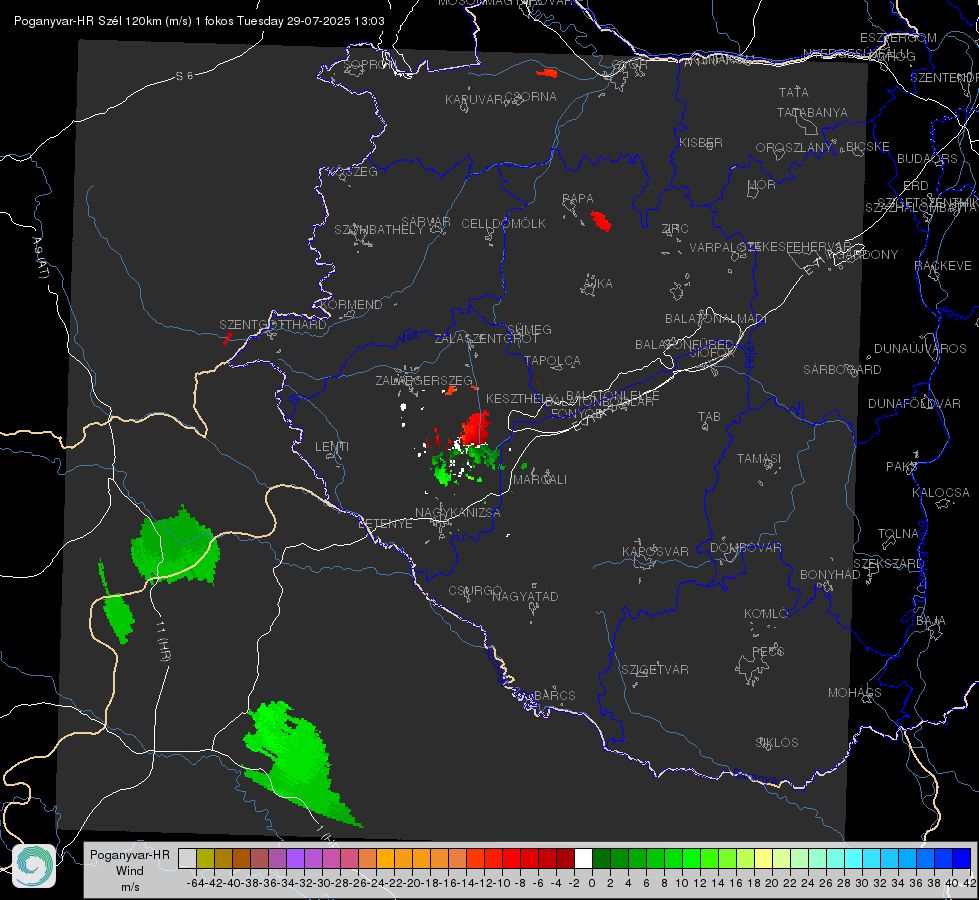Screen dimensions: 979x900
Task: Click the KOMLO city label
Action: point(765,614)
